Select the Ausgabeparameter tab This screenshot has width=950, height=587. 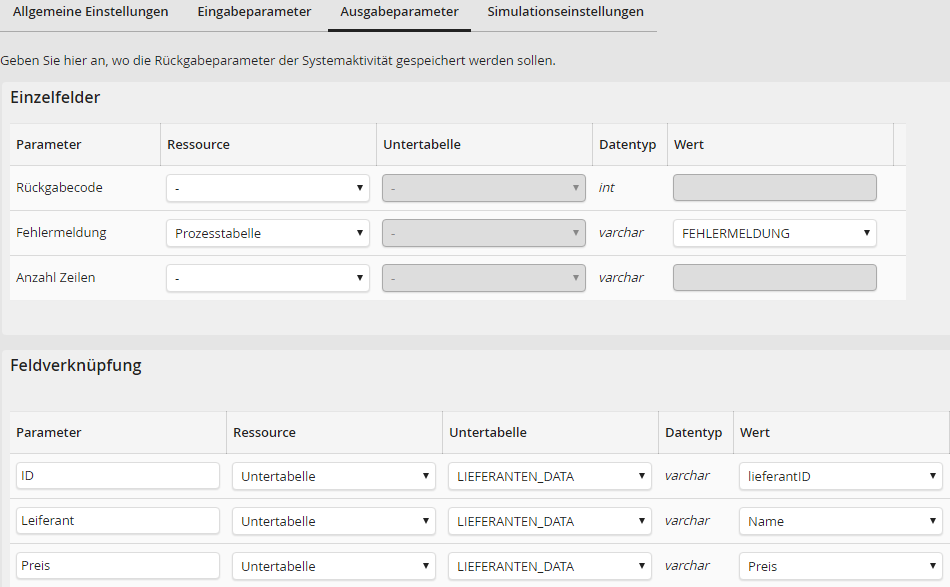399,12
